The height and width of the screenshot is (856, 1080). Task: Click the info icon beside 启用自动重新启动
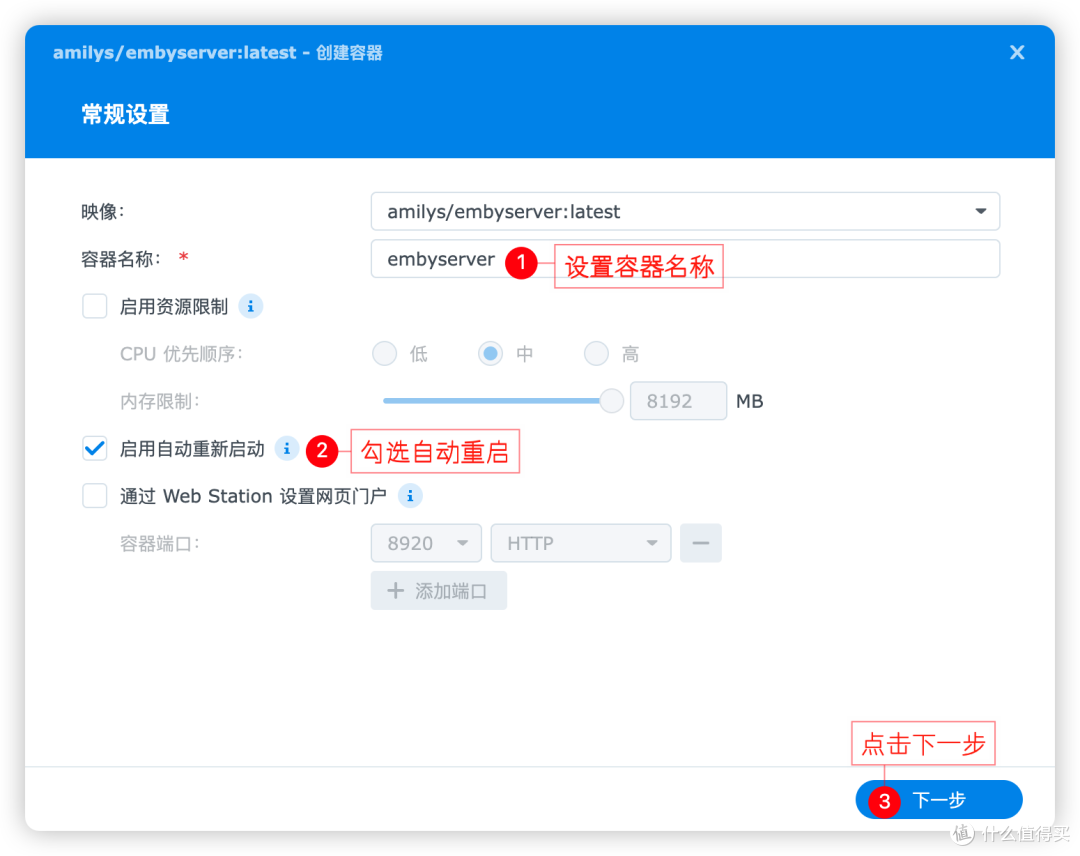click(287, 448)
